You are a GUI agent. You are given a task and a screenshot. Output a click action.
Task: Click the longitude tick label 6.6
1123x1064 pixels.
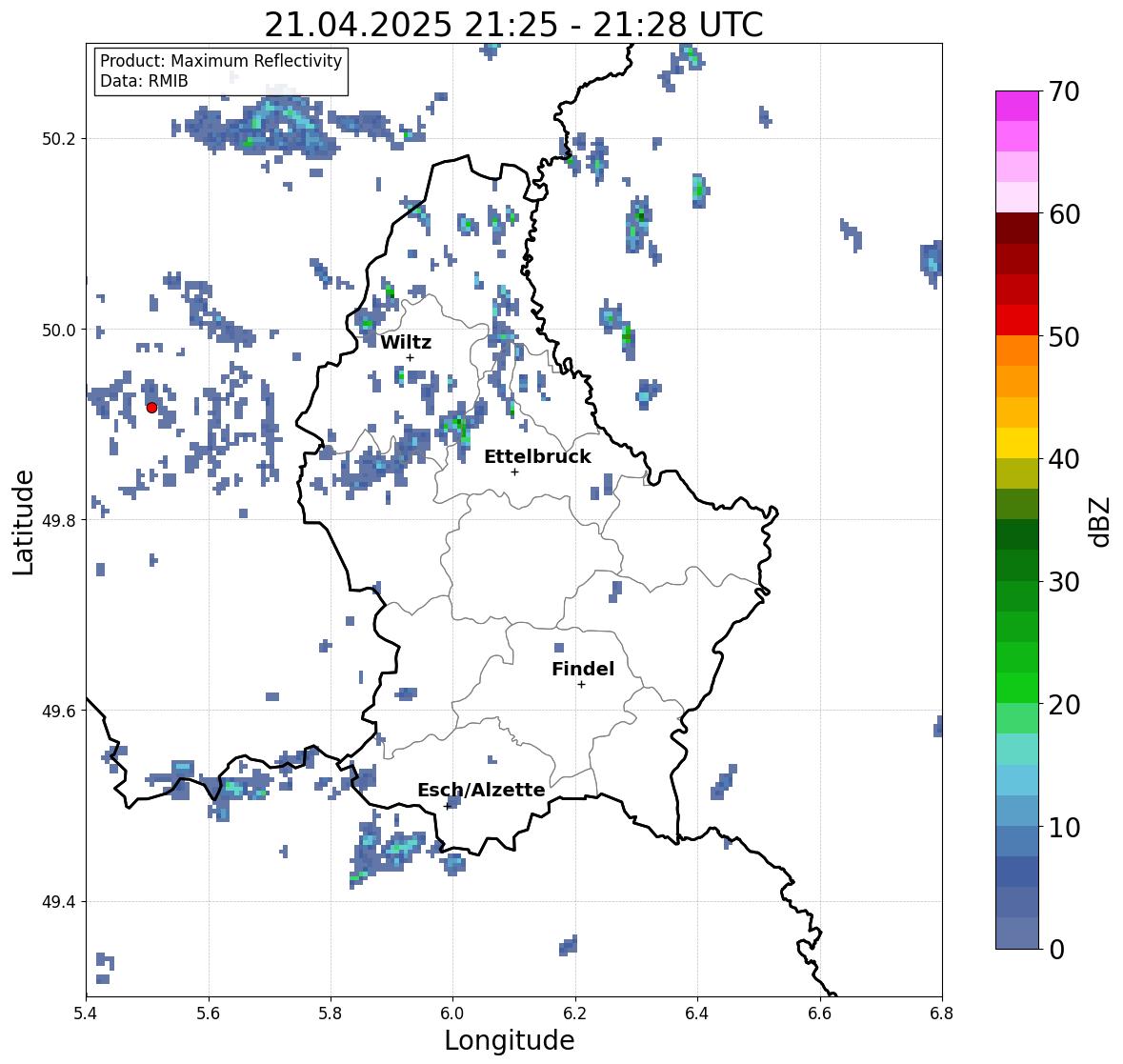(x=819, y=1014)
